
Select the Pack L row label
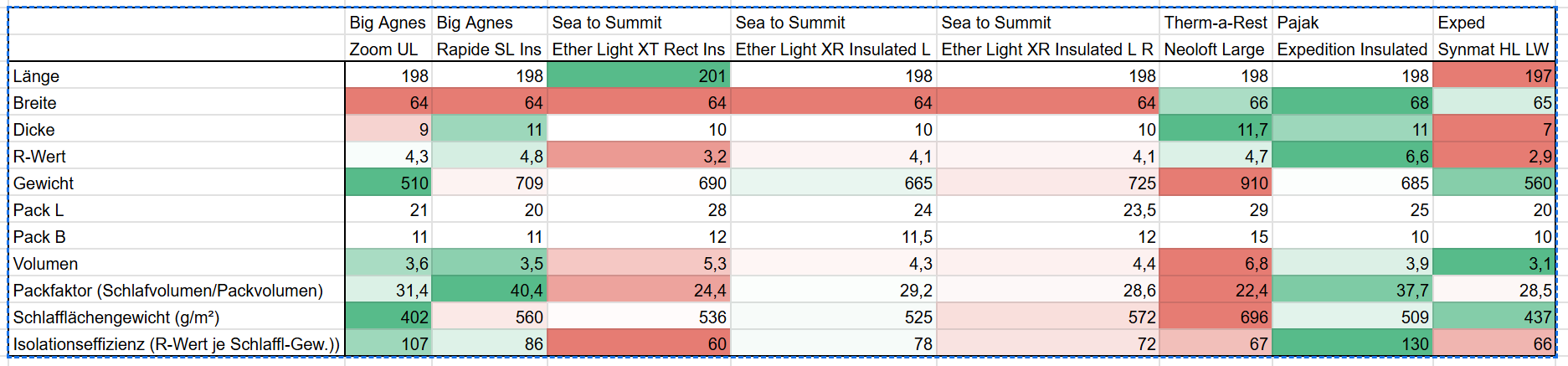(177, 209)
